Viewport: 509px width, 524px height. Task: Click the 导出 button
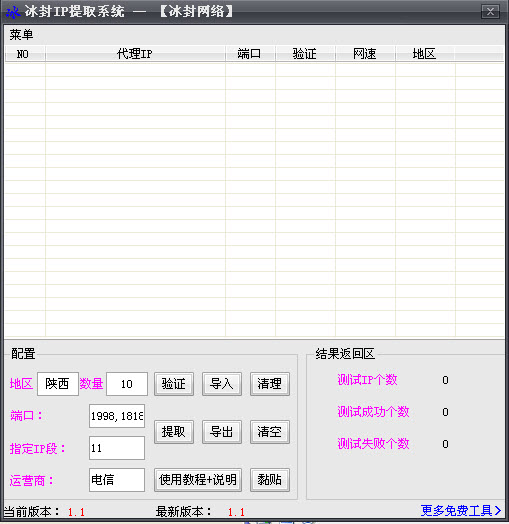tap(222, 432)
